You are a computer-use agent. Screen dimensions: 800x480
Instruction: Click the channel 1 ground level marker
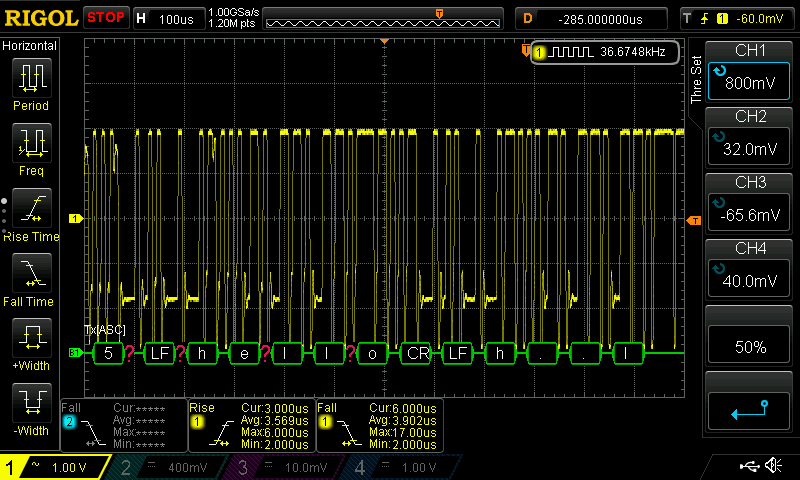click(x=76, y=218)
